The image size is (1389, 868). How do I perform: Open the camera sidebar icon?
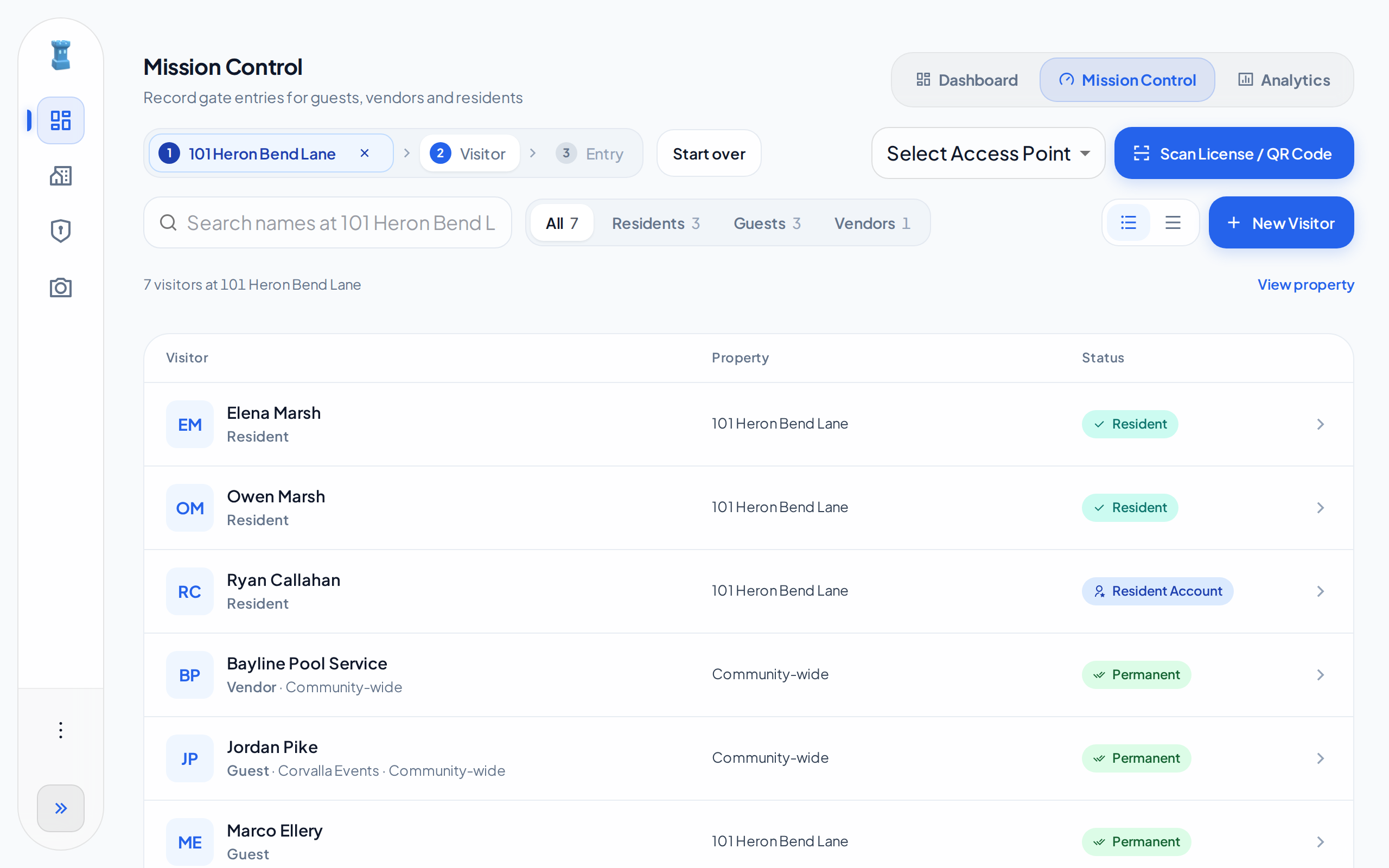pos(61,287)
